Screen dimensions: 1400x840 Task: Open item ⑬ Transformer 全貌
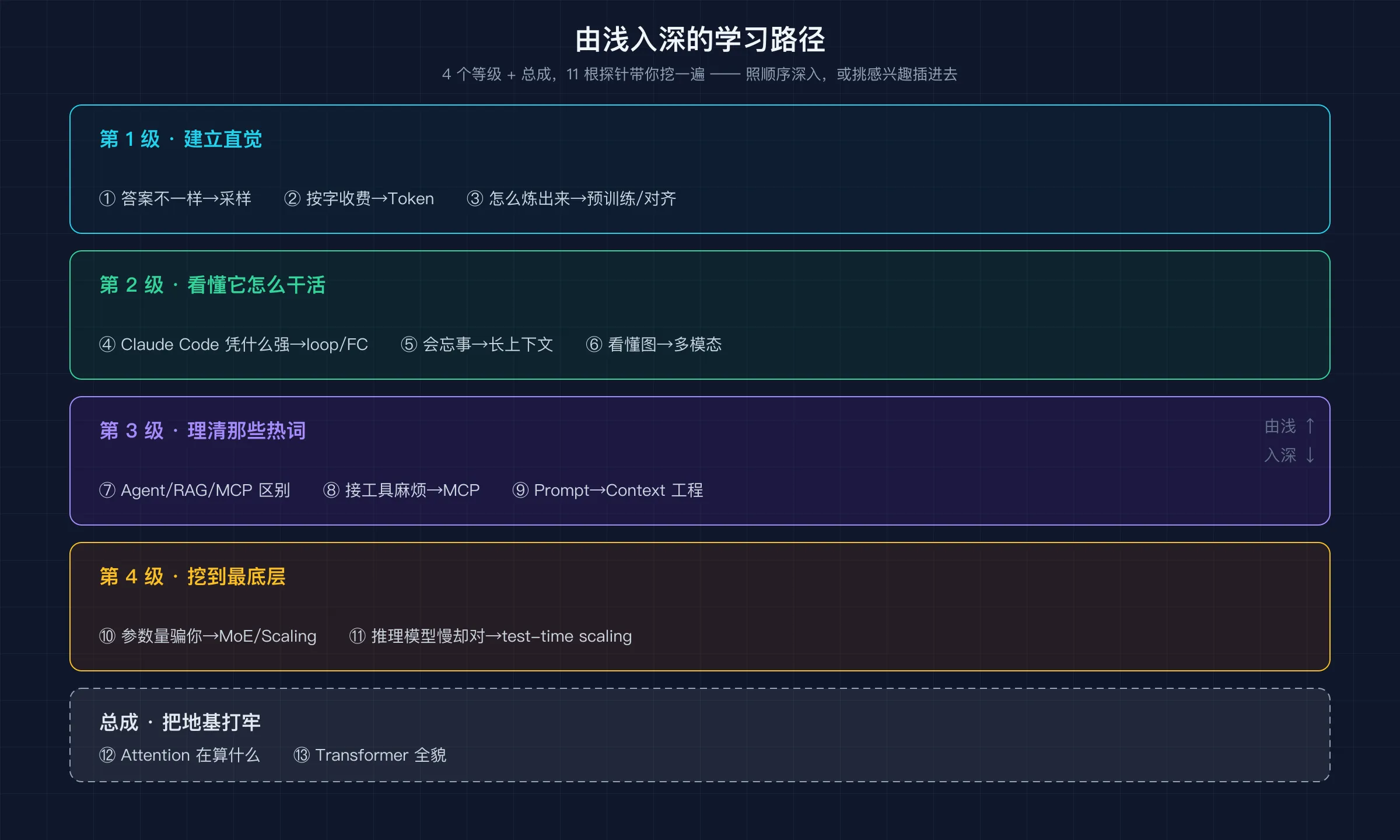(x=369, y=755)
